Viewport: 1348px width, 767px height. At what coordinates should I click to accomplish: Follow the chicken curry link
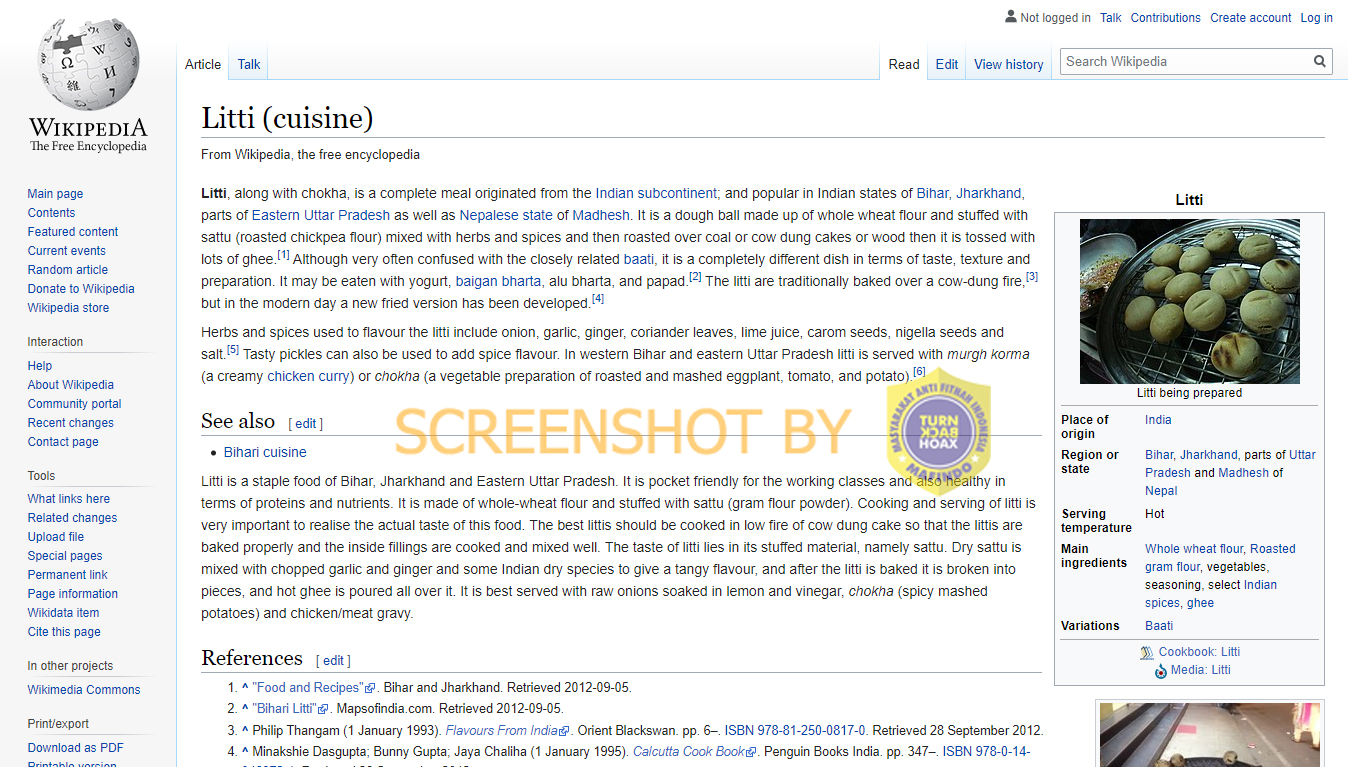[309, 377]
